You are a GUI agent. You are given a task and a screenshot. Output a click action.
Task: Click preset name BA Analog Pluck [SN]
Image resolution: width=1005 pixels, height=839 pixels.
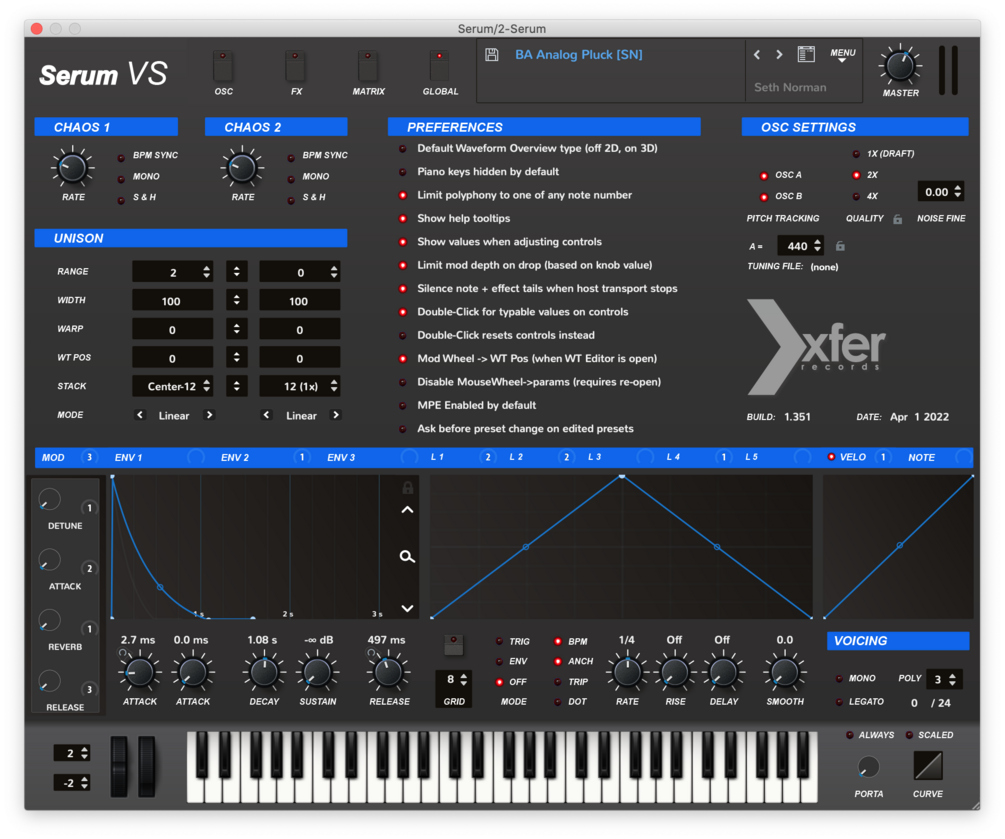click(579, 54)
